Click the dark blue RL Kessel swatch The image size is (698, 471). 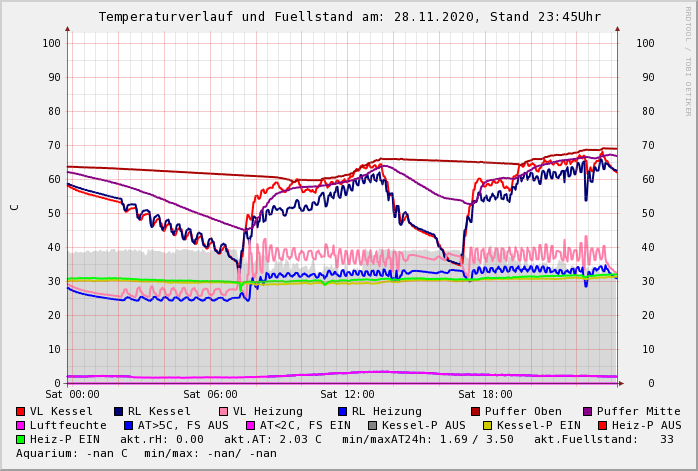pyautogui.click(x=119, y=411)
